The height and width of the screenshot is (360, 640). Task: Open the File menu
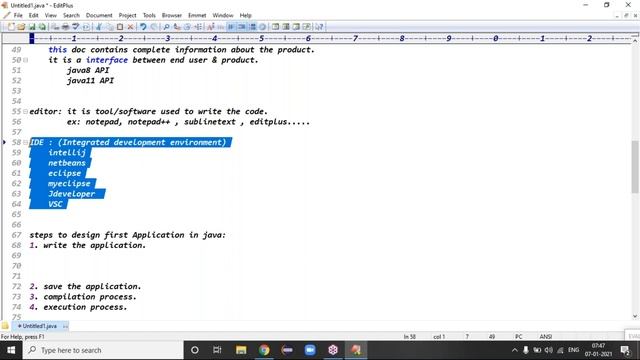click(18, 16)
